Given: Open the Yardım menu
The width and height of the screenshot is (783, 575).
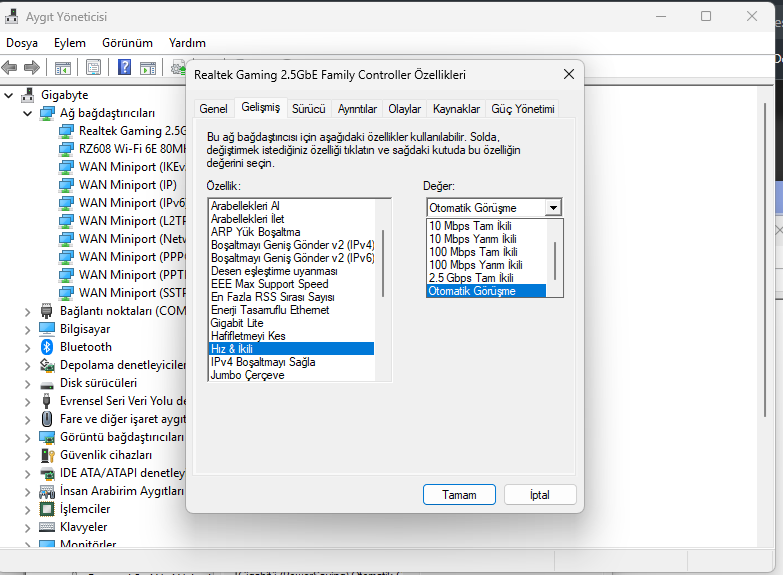Looking at the screenshot, I should [187, 43].
